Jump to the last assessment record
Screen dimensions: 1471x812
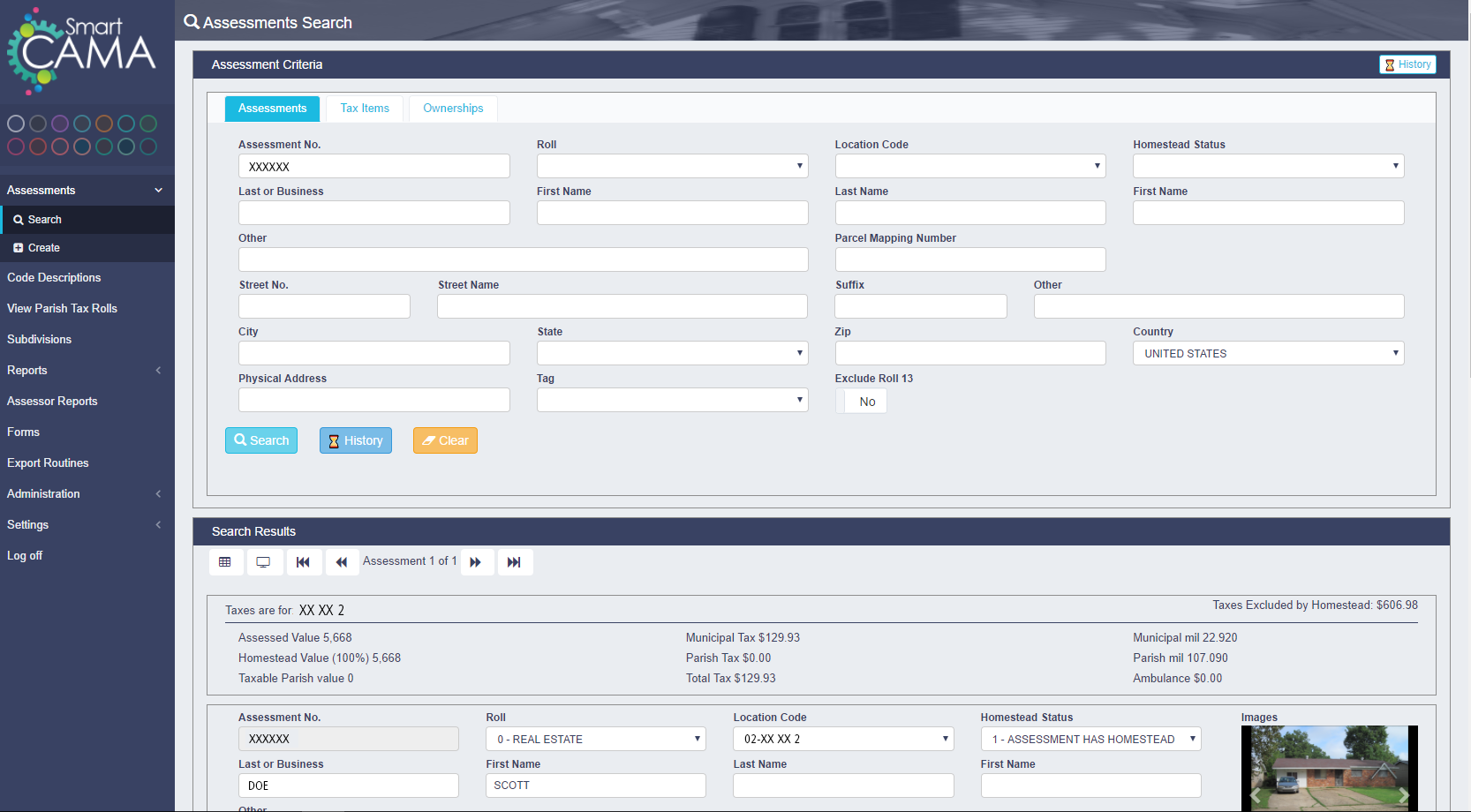(515, 562)
